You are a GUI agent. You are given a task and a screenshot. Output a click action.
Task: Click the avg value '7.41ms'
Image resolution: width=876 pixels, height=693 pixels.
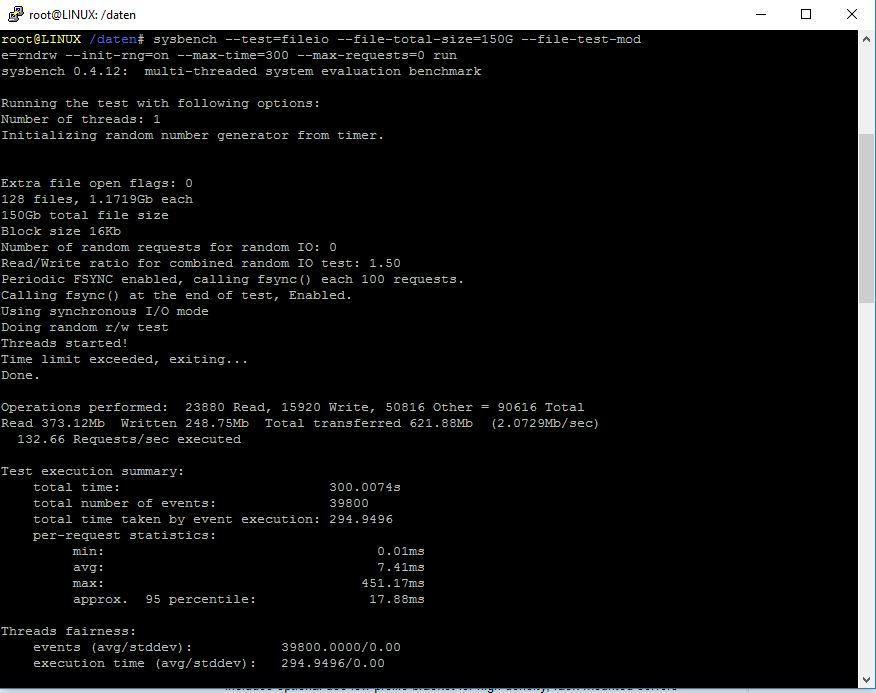click(x=401, y=567)
